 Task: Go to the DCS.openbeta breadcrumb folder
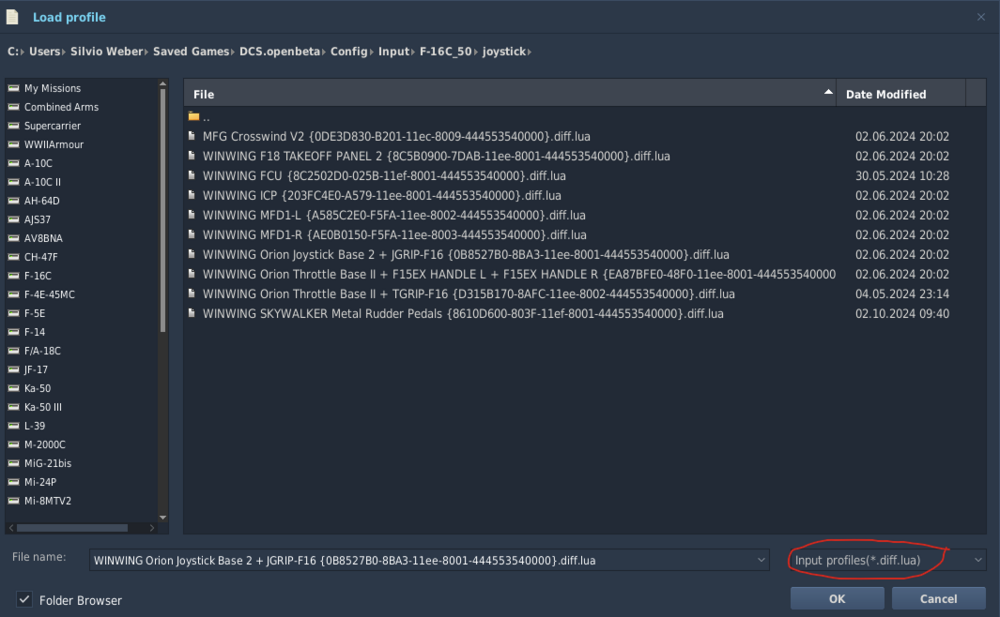click(x=279, y=52)
